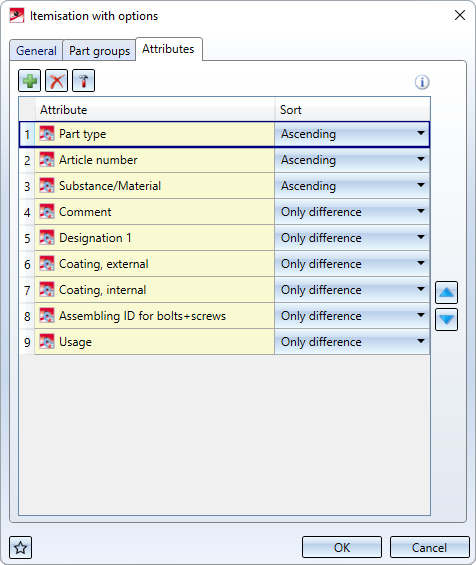Image resolution: width=476 pixels, height=565 pixels.
Task: Click the Cancel button
Action: 430,548
